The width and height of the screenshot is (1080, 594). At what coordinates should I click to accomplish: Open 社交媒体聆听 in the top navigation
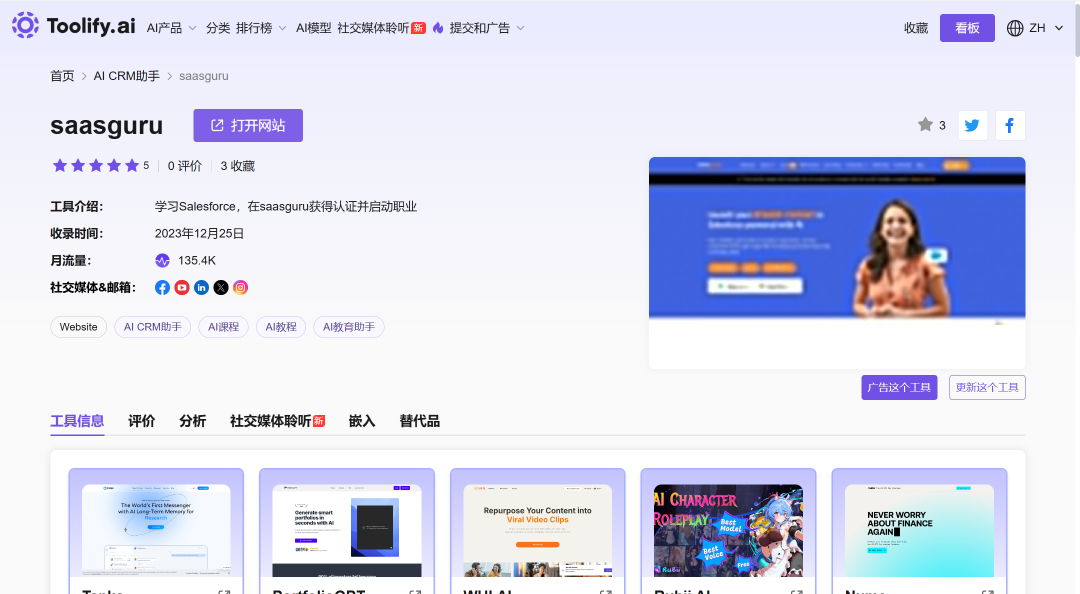click(x=381, y=28)
